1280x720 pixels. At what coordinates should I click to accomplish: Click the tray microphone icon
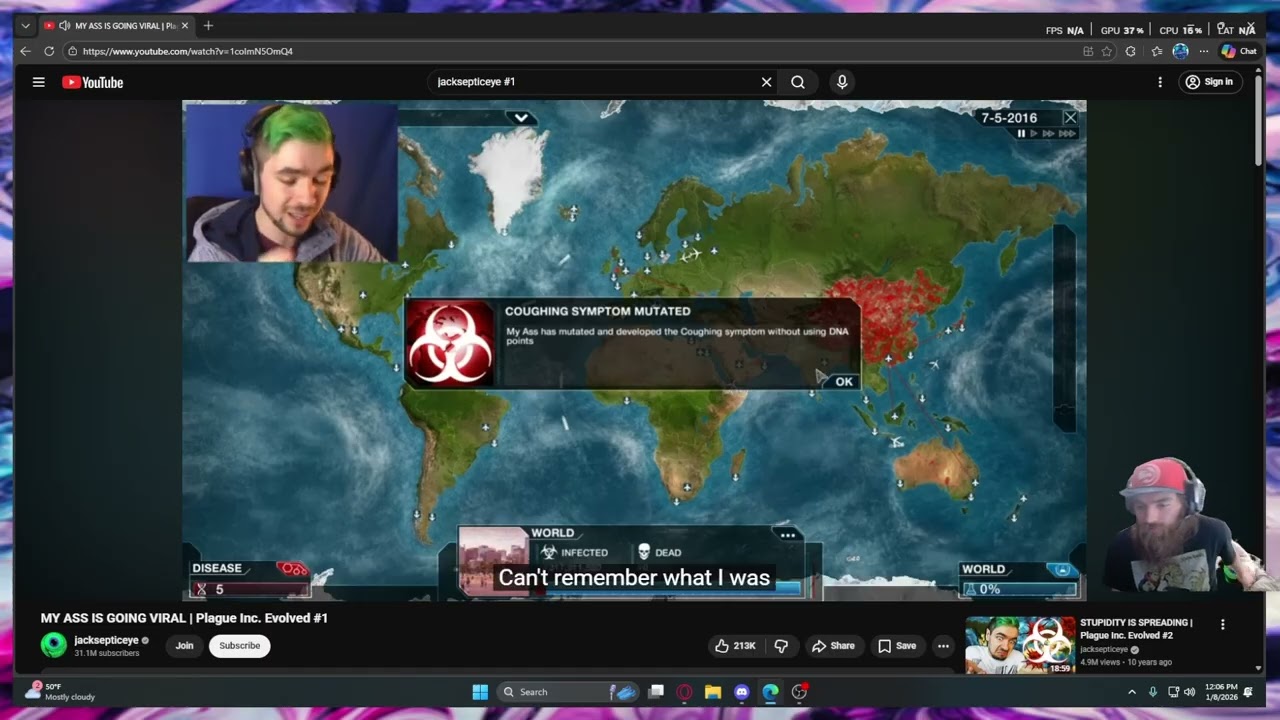coord(1153,691)
